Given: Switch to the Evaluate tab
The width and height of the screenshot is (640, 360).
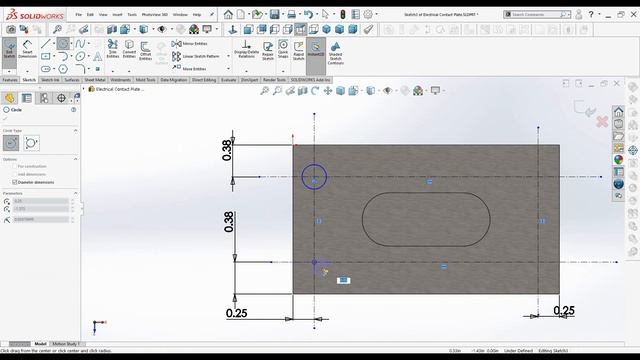Looking at the screenshot, I should (x=229, y=80).
